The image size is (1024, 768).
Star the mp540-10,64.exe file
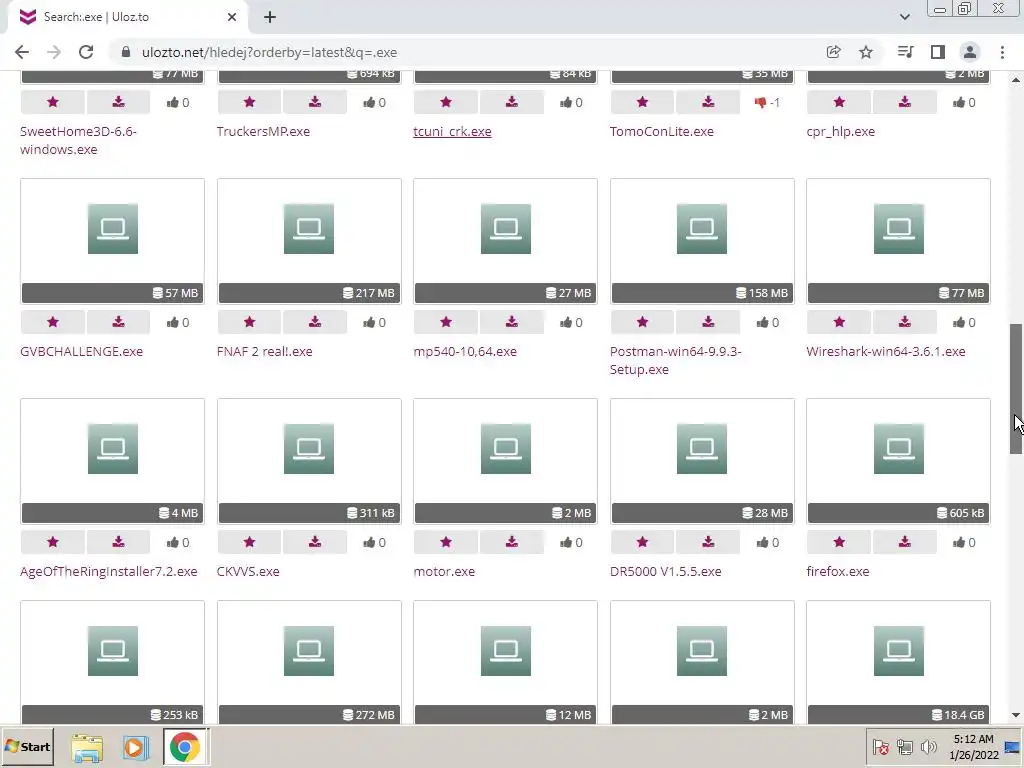(x=446, y=322)
